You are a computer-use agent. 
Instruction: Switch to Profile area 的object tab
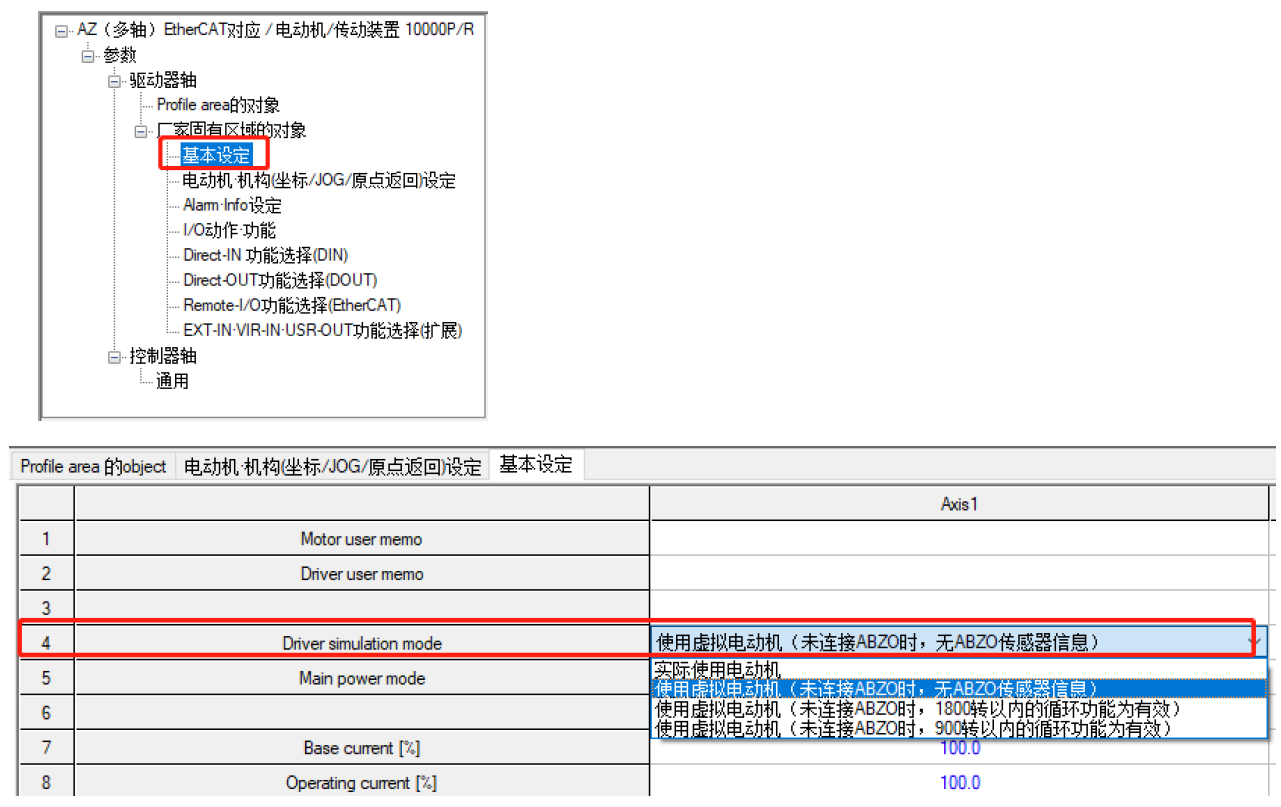[x=94, y=467]
